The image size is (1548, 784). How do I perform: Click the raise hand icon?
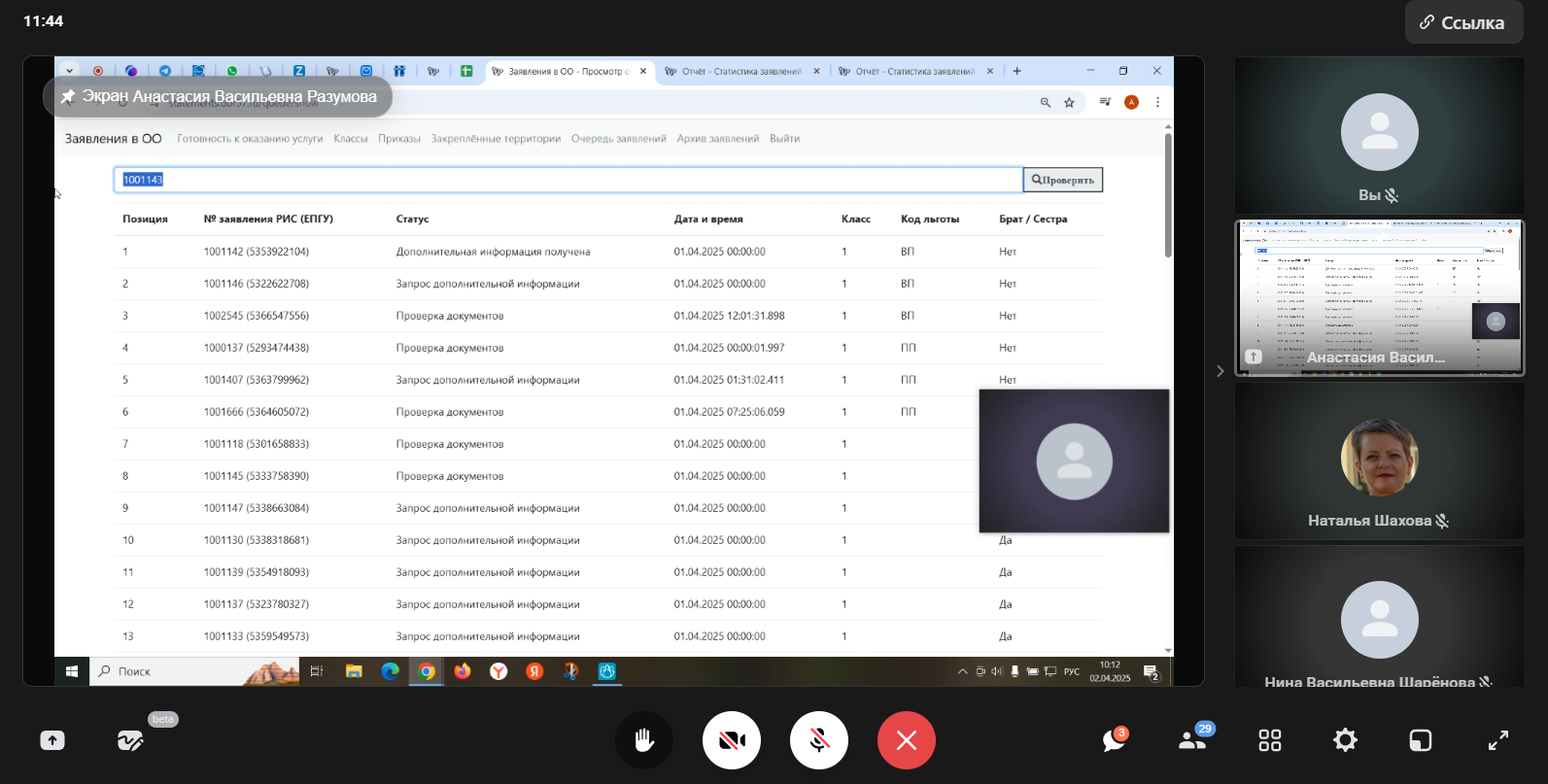(643, 740)
